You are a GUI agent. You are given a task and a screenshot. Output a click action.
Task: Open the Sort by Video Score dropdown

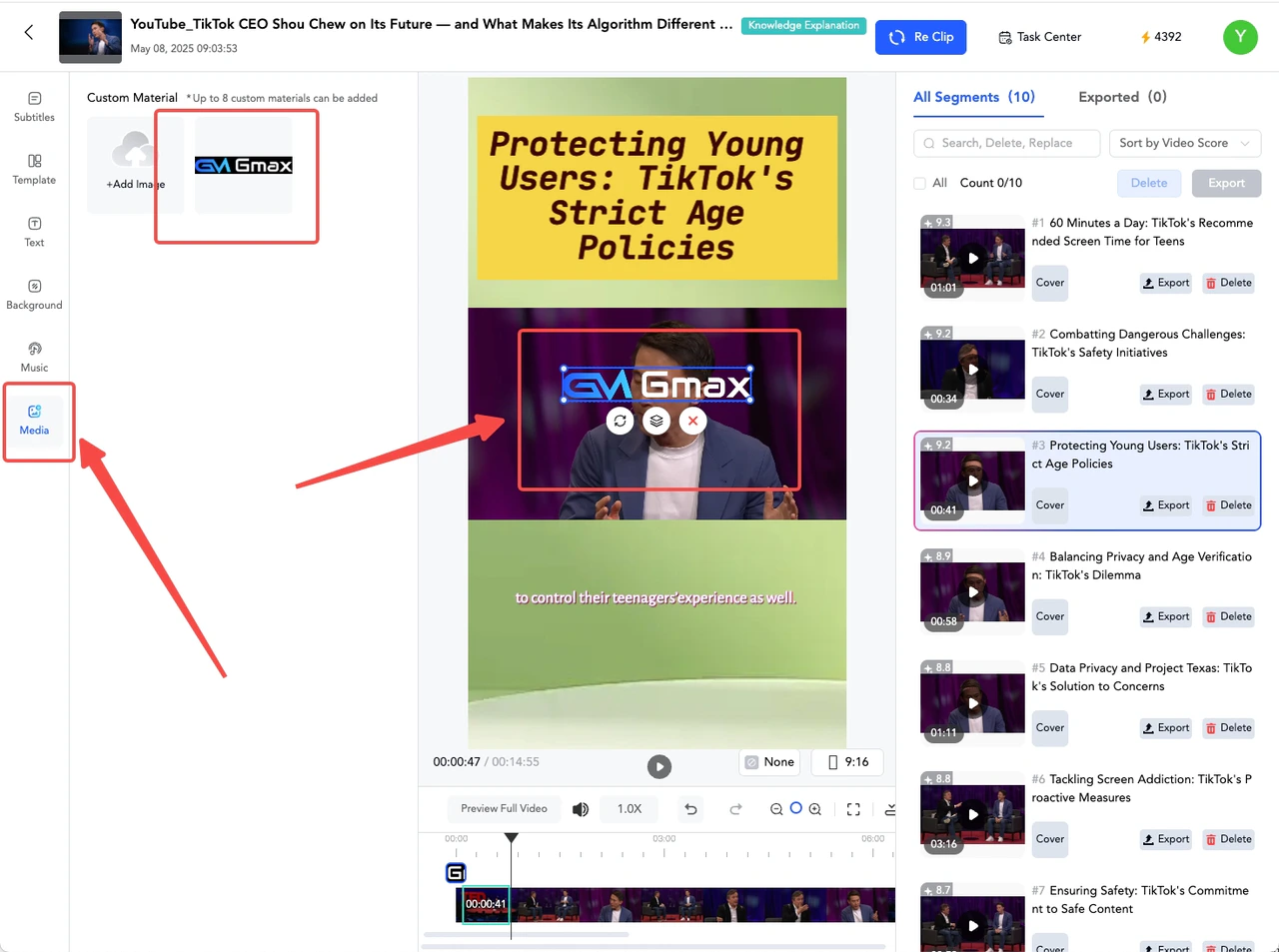click(x=1185, y=143)
